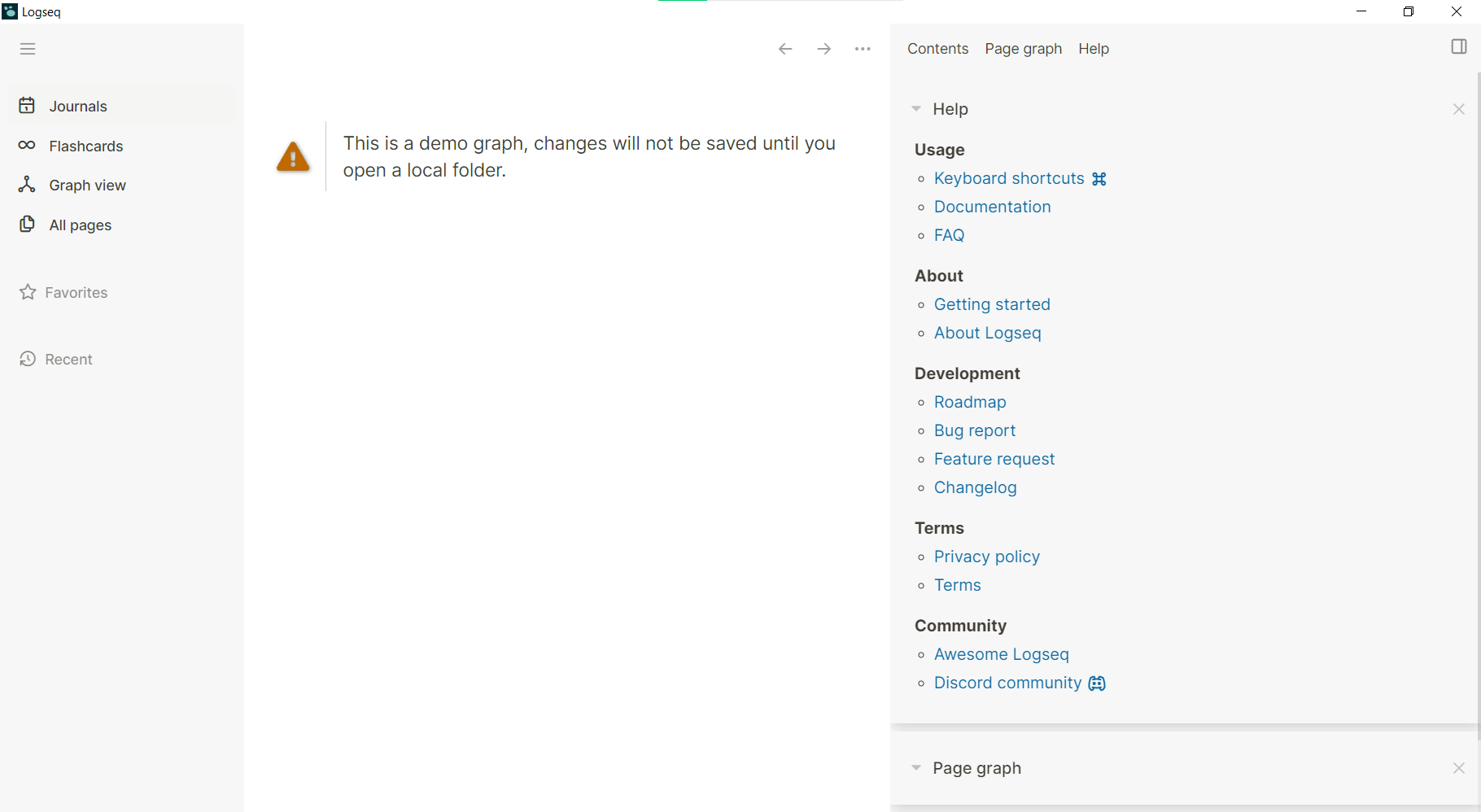Click the Recent history section

tap(56, 359)
